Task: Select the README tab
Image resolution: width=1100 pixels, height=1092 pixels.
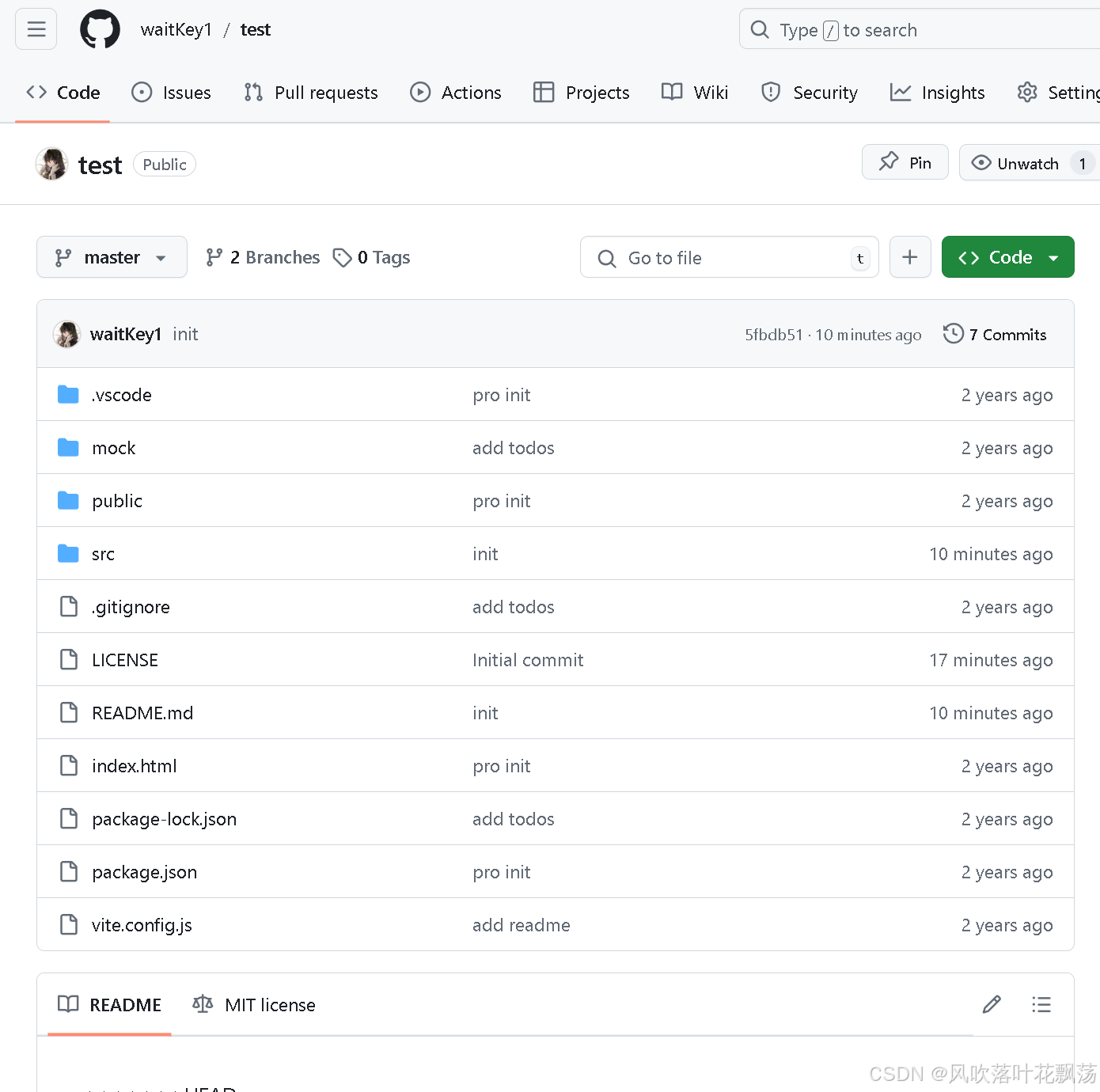Action: point(109,1004)
